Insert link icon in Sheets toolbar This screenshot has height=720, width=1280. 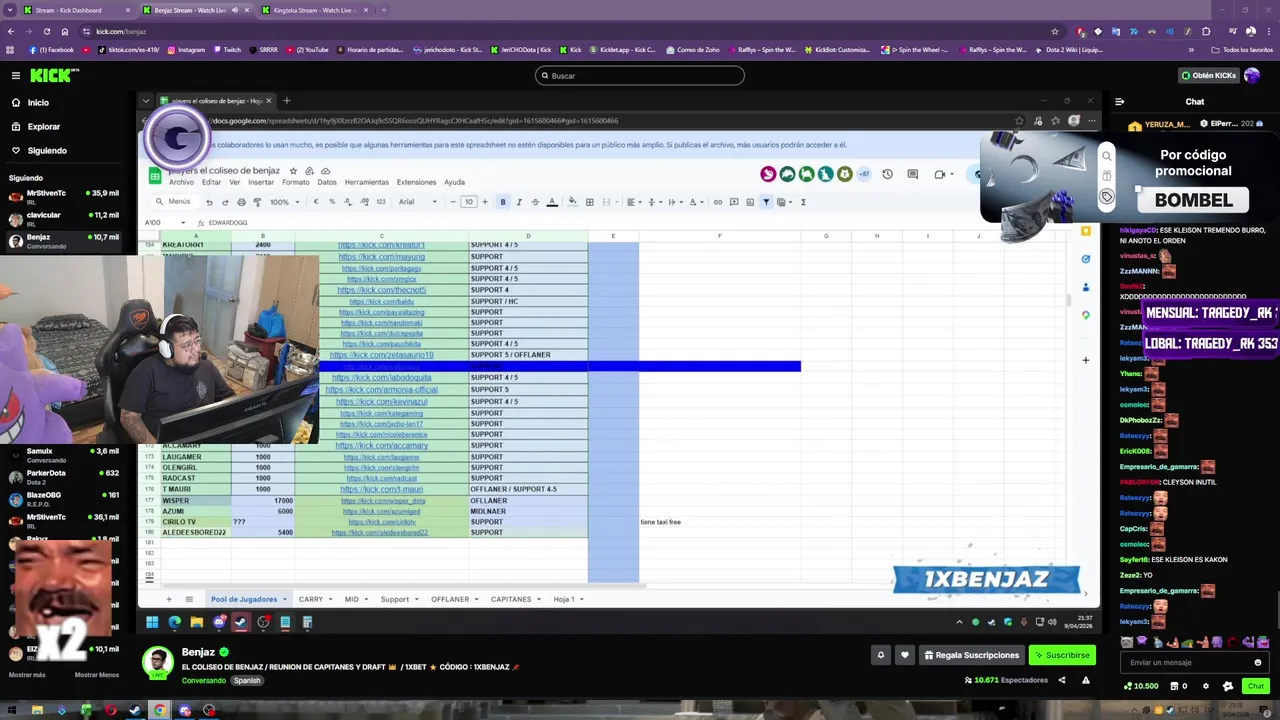pyautogui.click(x=717, y=202)
